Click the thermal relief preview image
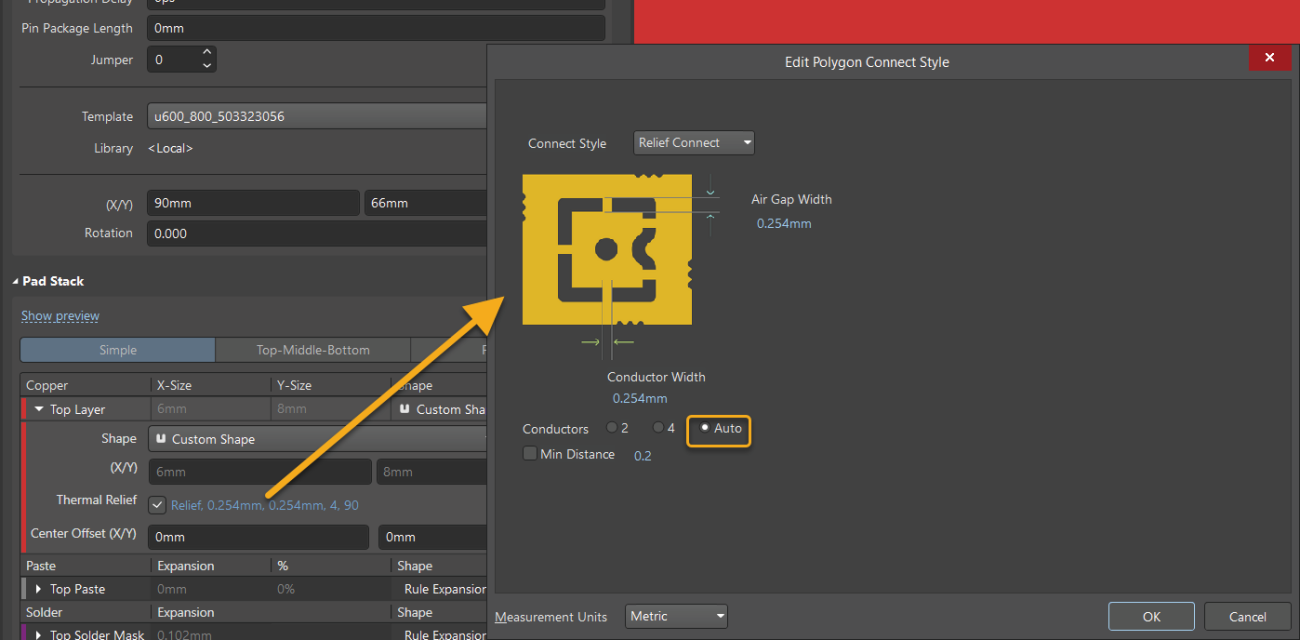 point(606,248)
